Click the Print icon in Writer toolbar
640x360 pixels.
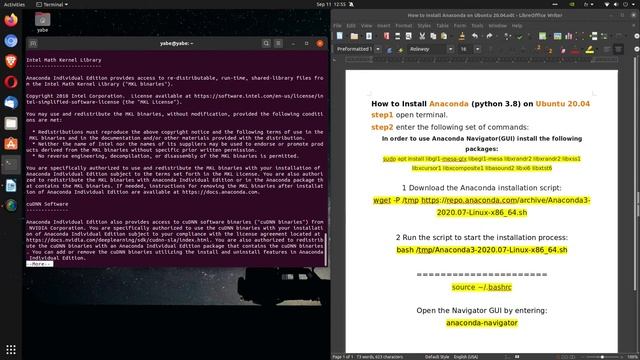coord(397,36)
